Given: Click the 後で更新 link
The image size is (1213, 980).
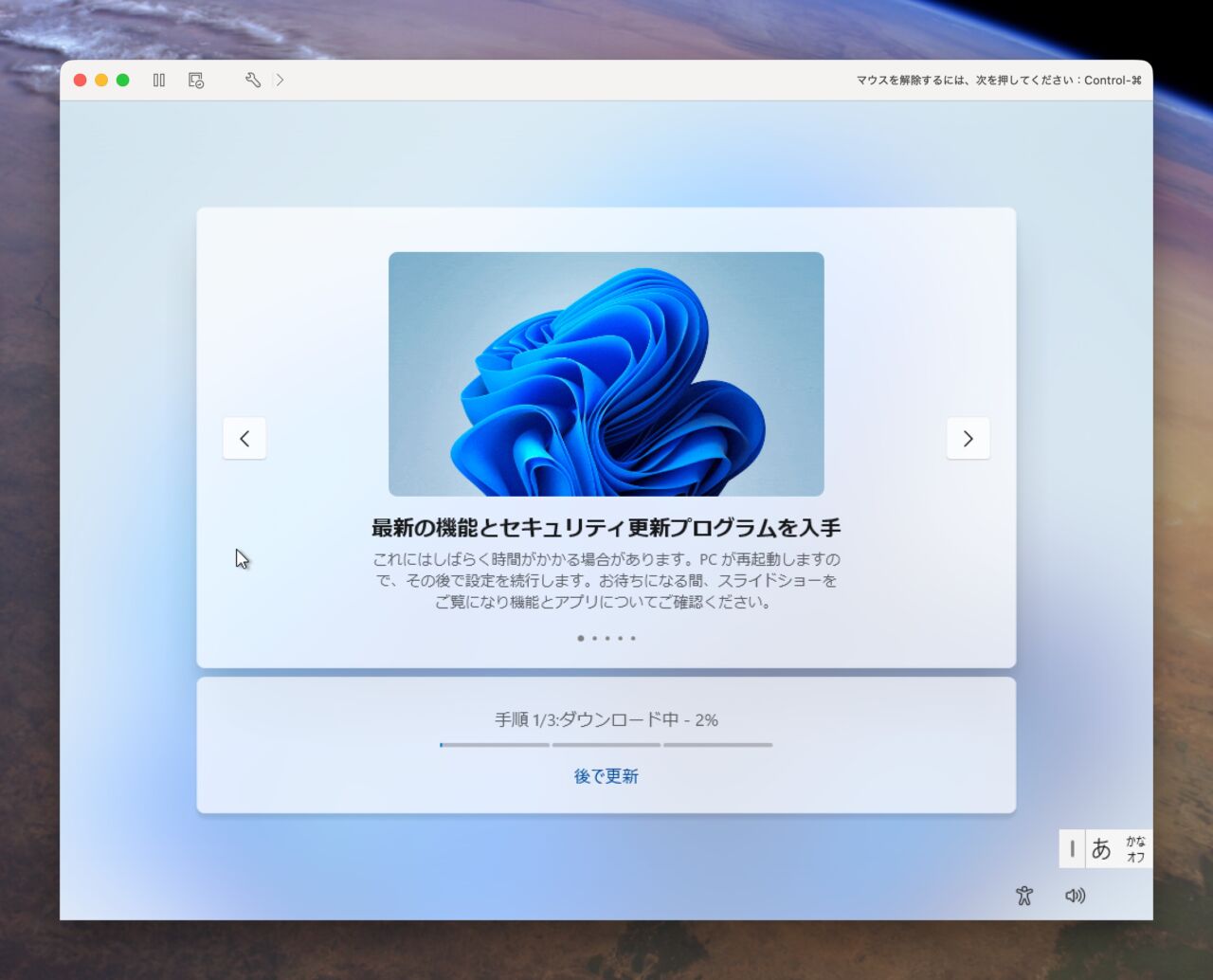Looking at the screenshot, I should 606,776.
